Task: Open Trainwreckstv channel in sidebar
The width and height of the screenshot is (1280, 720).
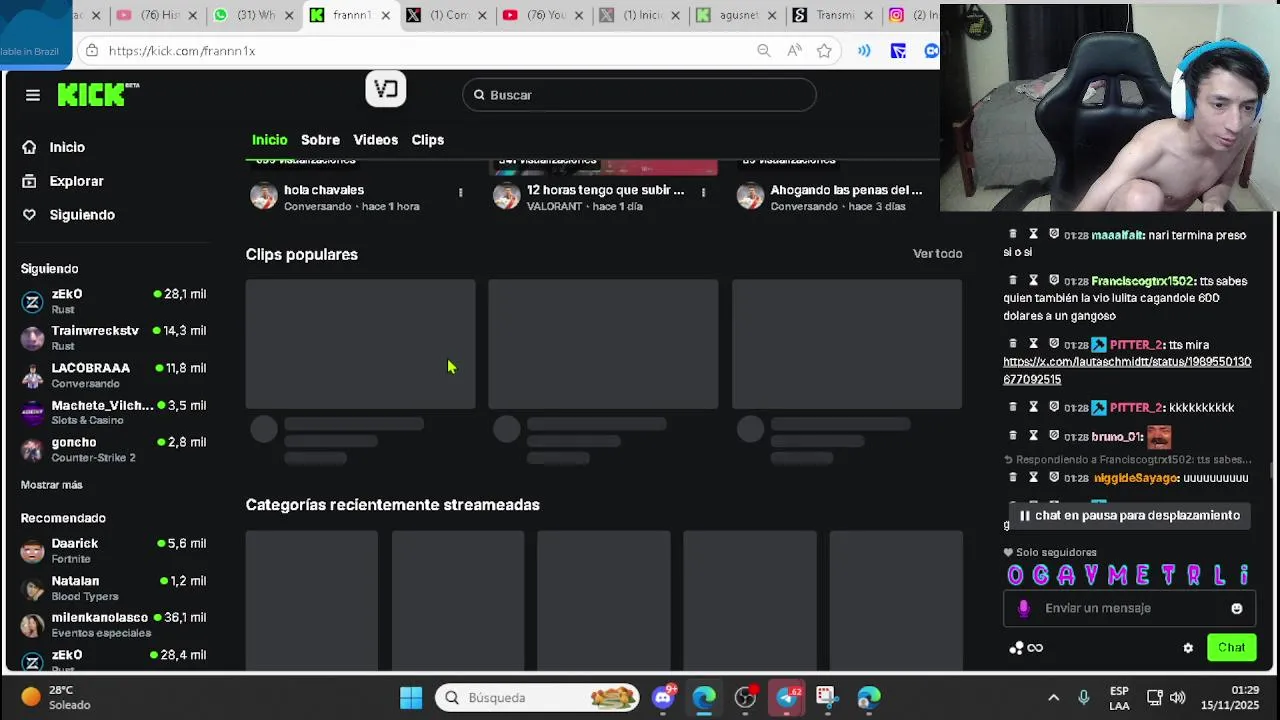Action: (113, 338)
